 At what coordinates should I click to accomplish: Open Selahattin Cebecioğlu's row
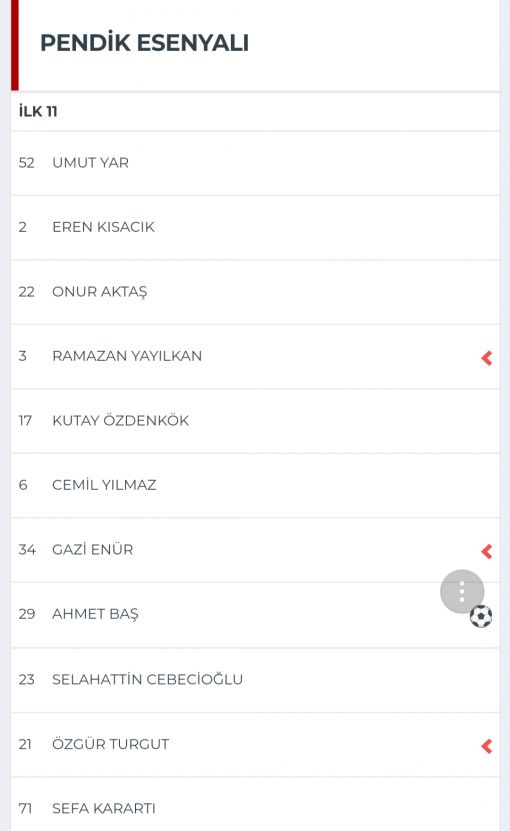tap(255, 680)
